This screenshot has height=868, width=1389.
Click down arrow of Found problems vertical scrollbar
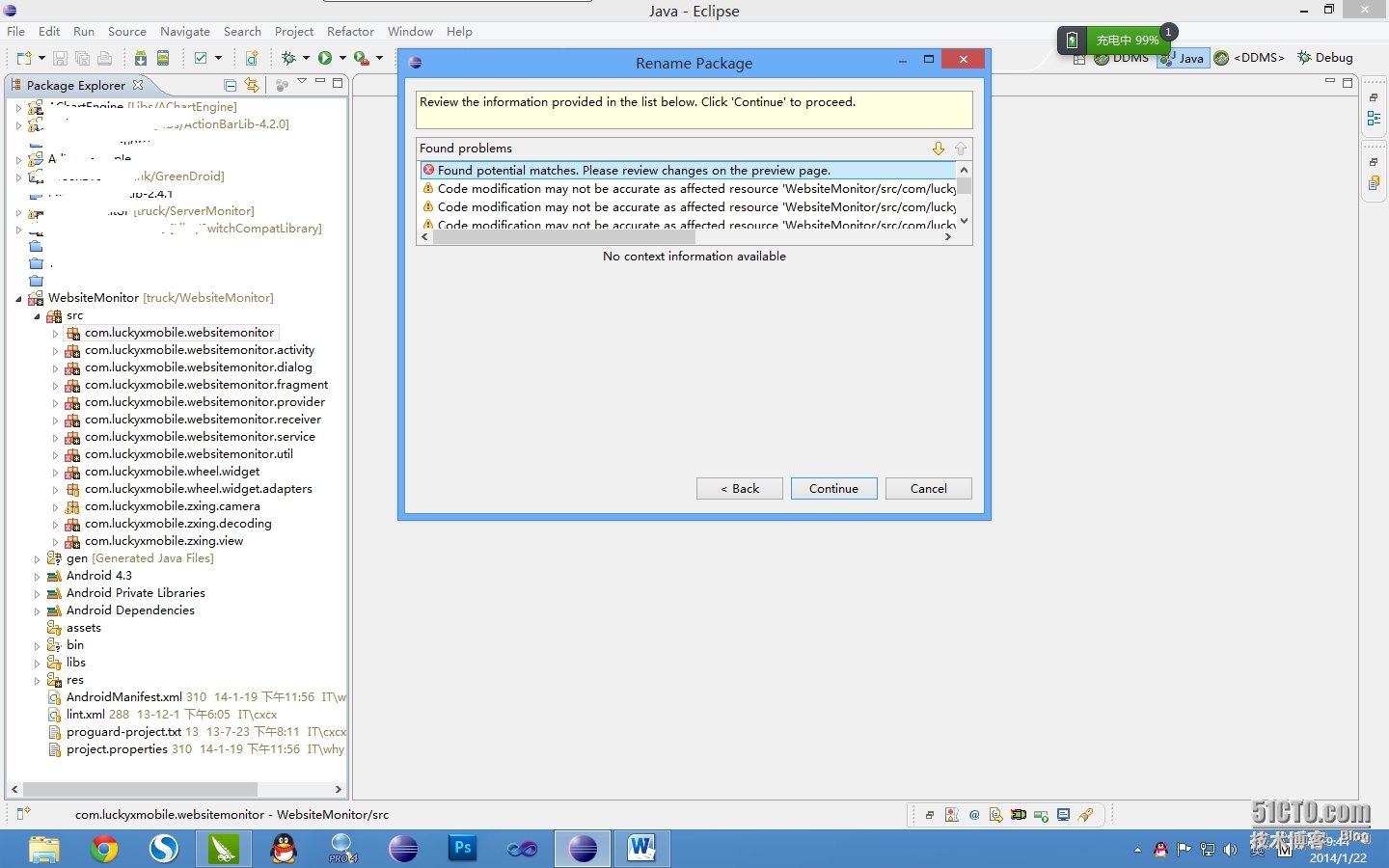click(964, 221)
